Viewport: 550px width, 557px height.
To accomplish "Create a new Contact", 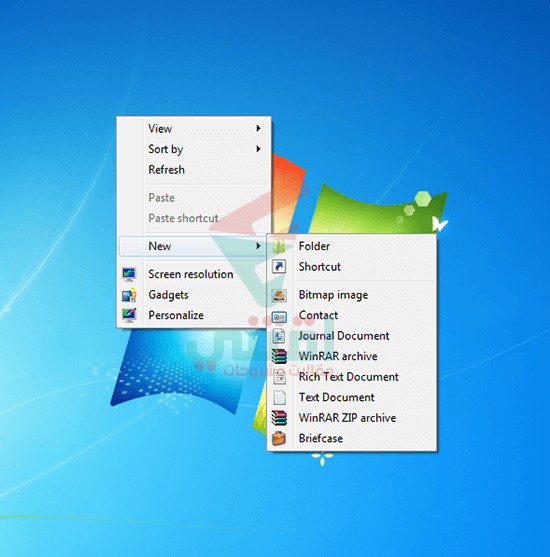I will [x=352, y=315].
